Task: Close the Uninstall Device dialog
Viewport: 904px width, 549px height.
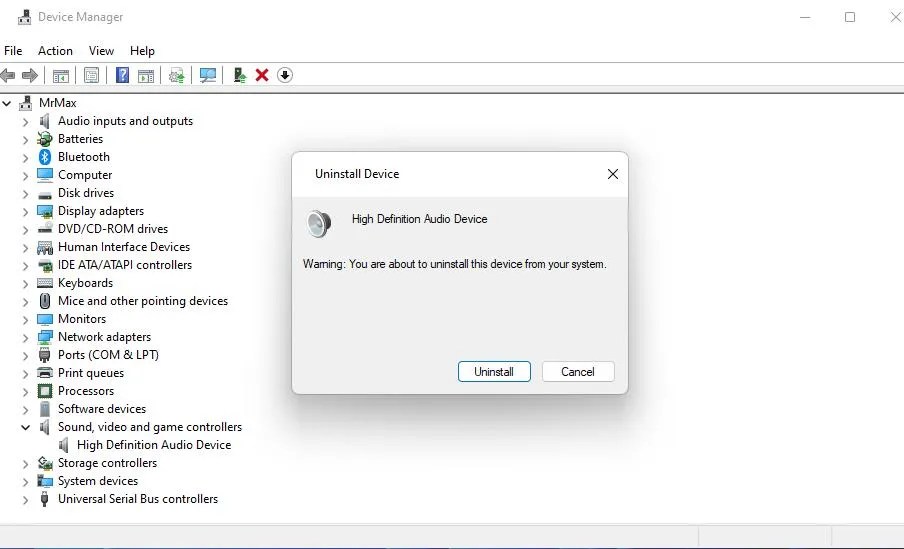Action: 613,174
